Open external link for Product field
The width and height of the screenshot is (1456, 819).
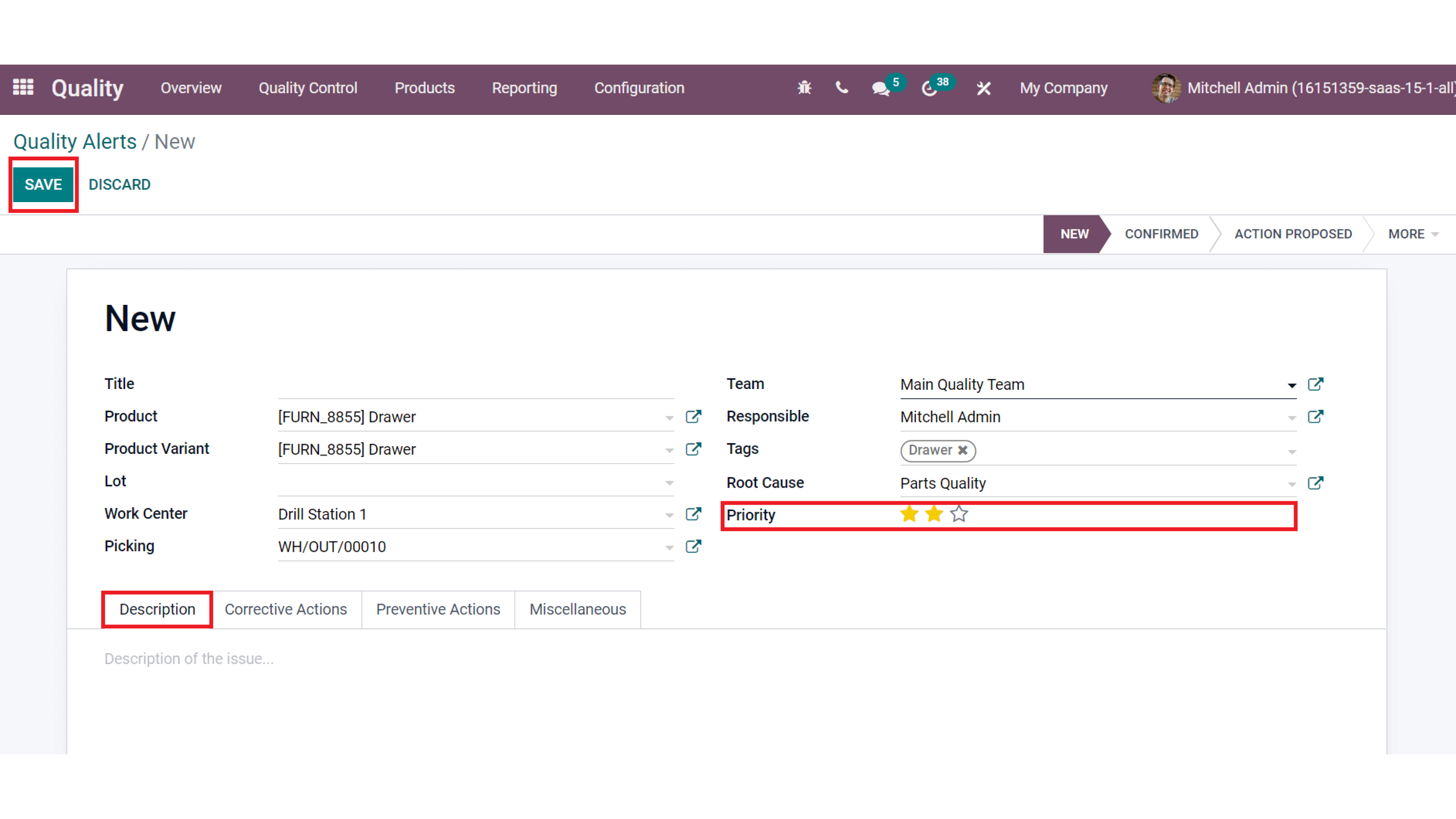click(x=693, y=417)
